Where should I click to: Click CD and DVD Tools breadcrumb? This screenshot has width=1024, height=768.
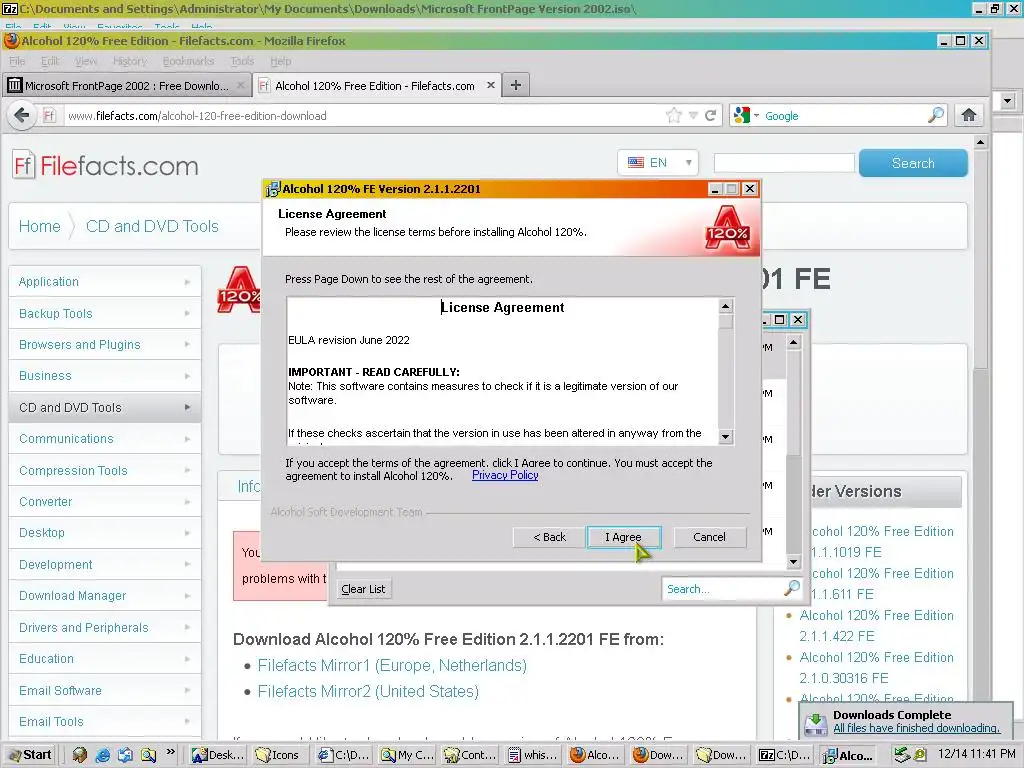152,226
